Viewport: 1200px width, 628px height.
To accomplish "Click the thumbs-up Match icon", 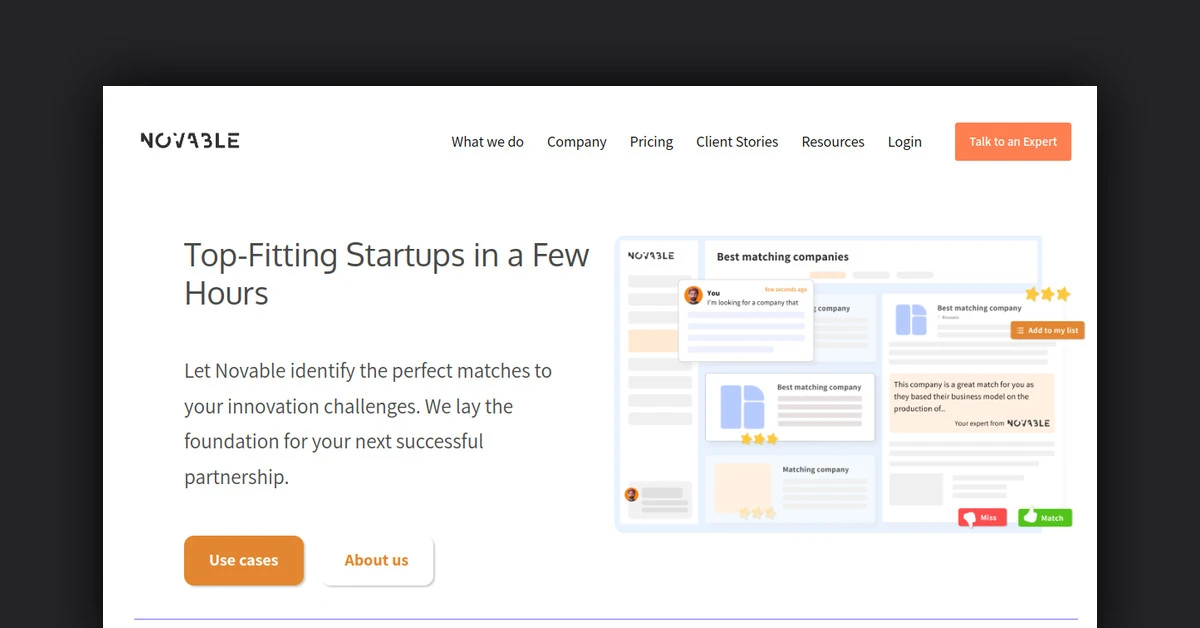I will pos(1029,517).
